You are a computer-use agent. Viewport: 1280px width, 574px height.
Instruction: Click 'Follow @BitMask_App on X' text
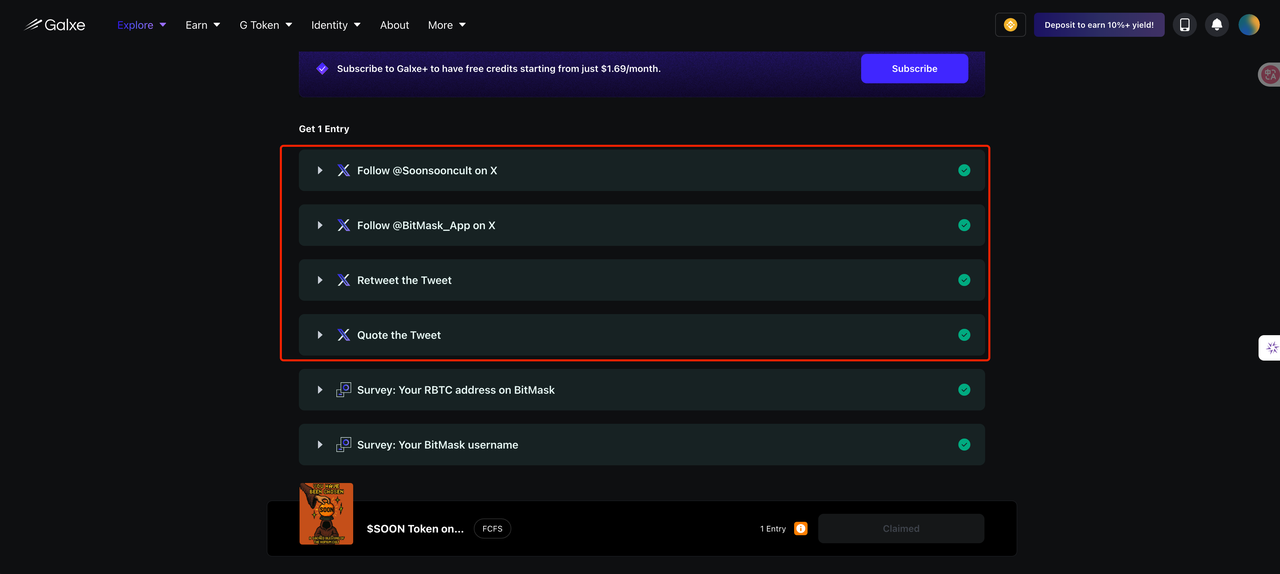click(x=426, y=226)
